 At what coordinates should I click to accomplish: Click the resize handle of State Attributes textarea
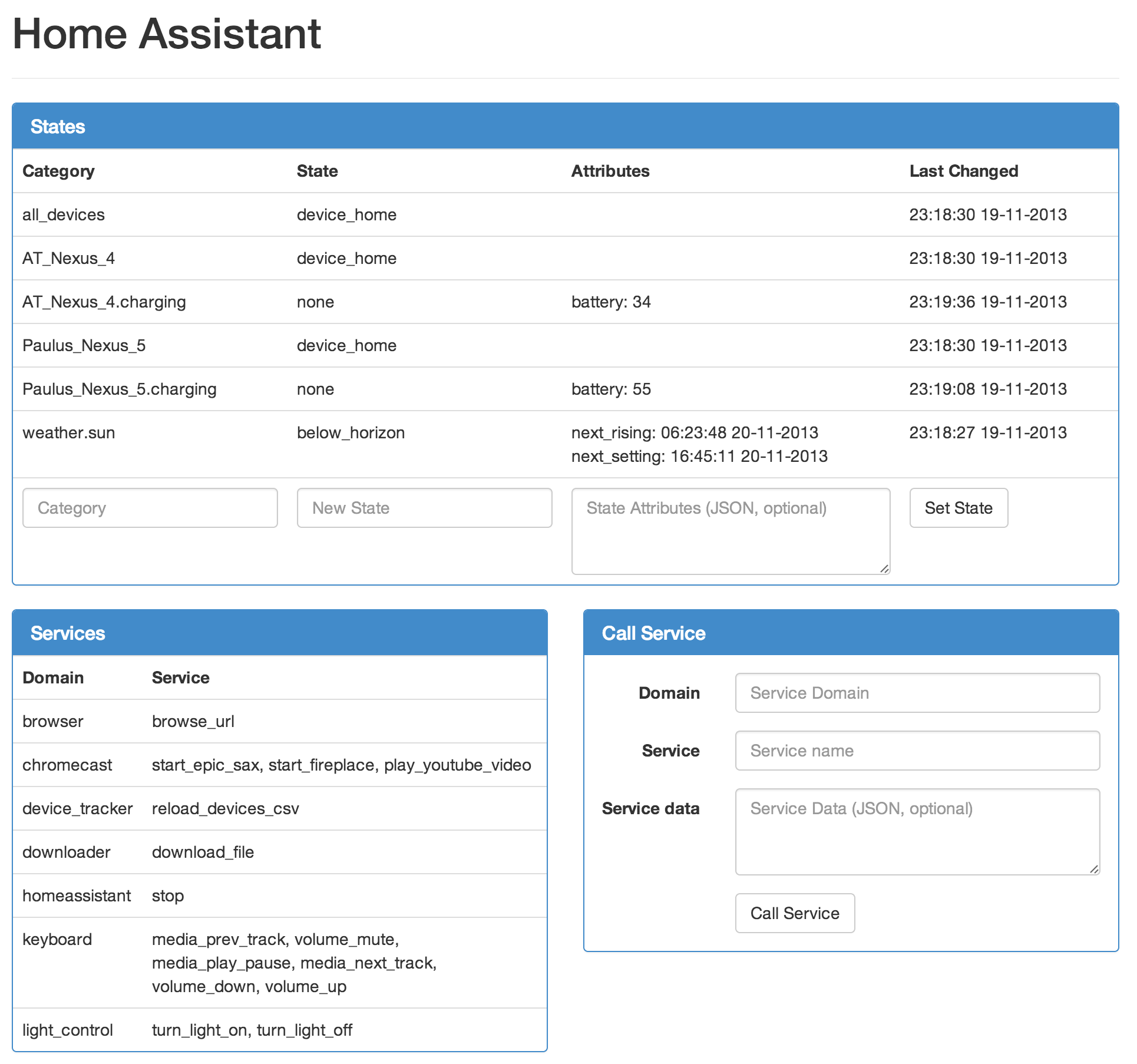coord(884,569)
